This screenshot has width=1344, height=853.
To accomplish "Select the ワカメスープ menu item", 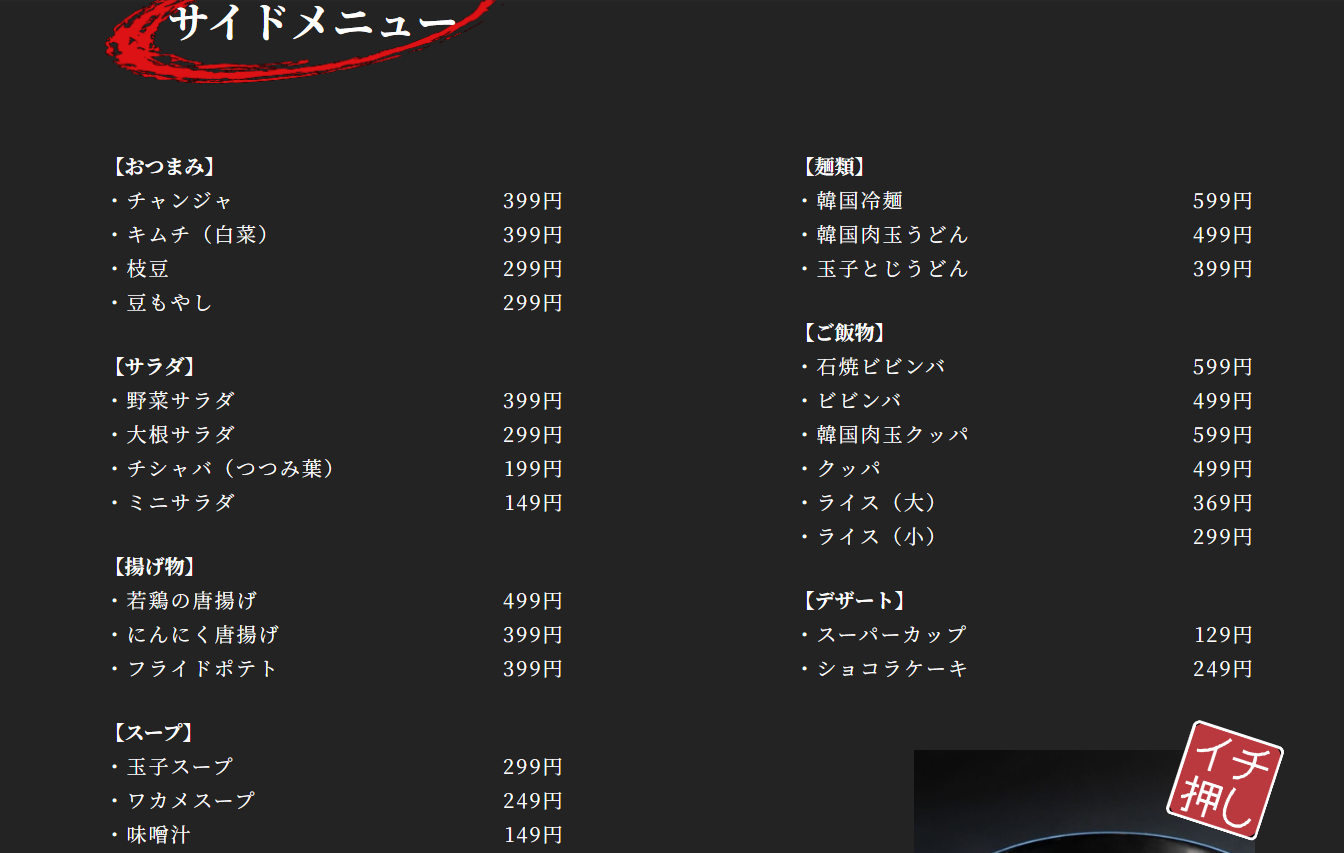I will click(191, 801).
